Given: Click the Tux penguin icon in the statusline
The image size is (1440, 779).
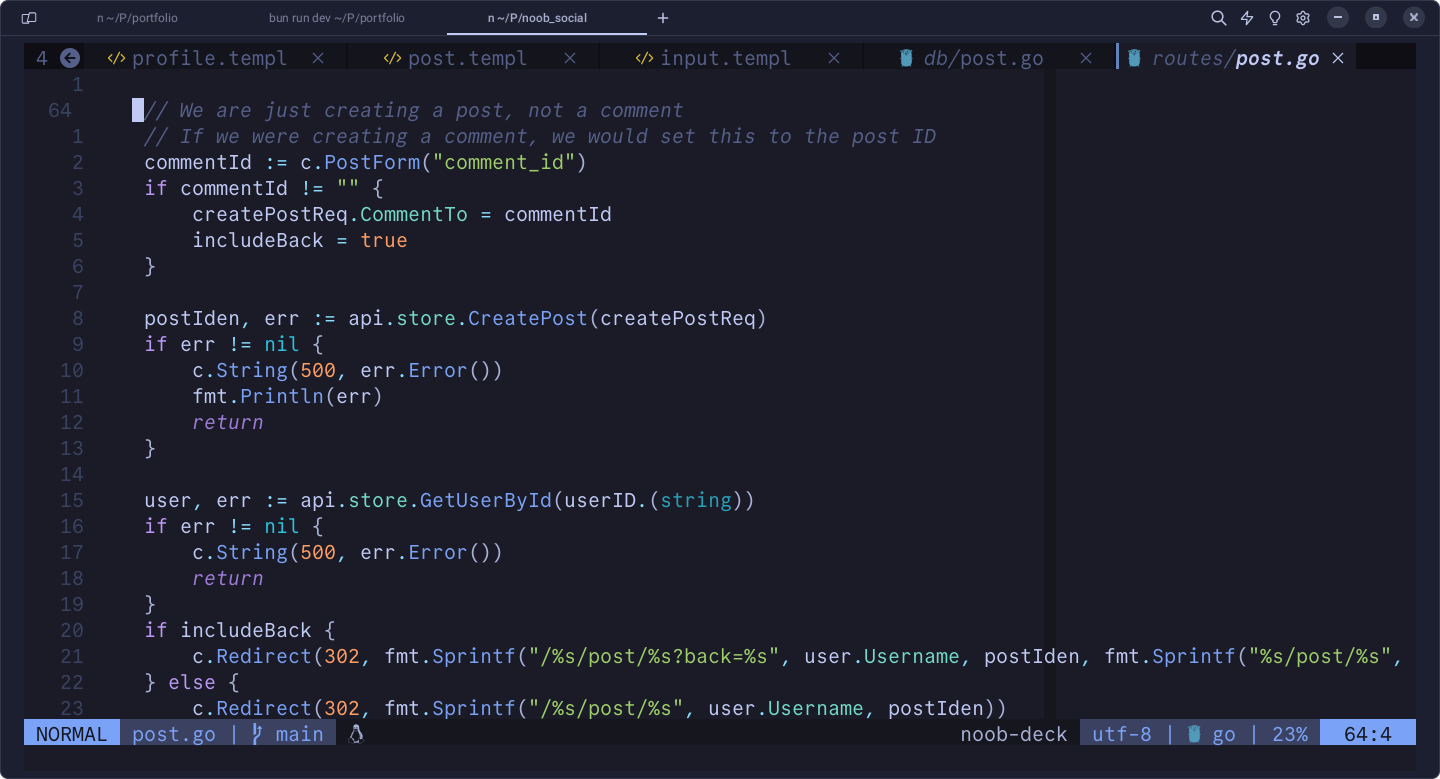Looking at the screenshot, I should [355, 733].
